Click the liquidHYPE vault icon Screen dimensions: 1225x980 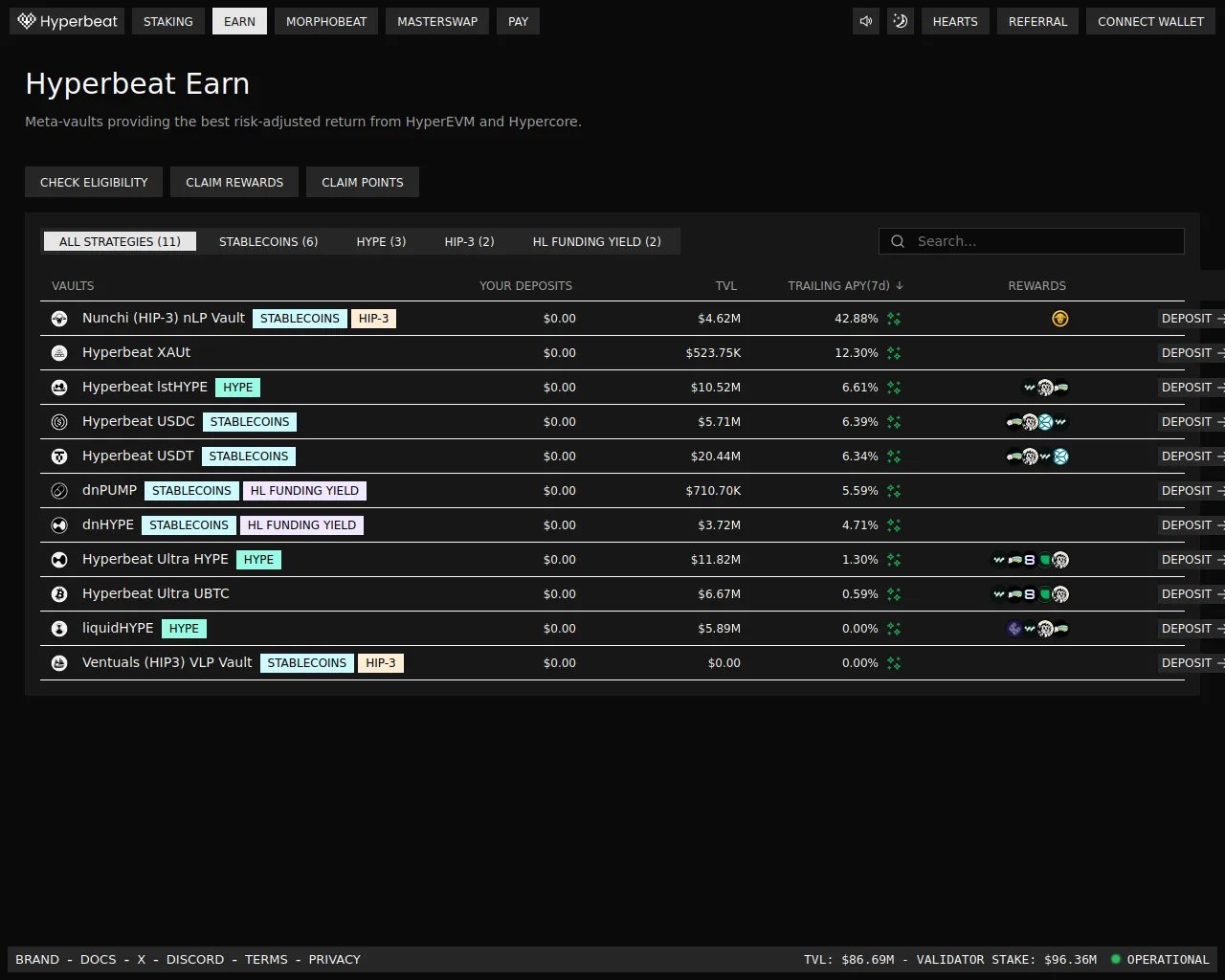coord(59,629)
